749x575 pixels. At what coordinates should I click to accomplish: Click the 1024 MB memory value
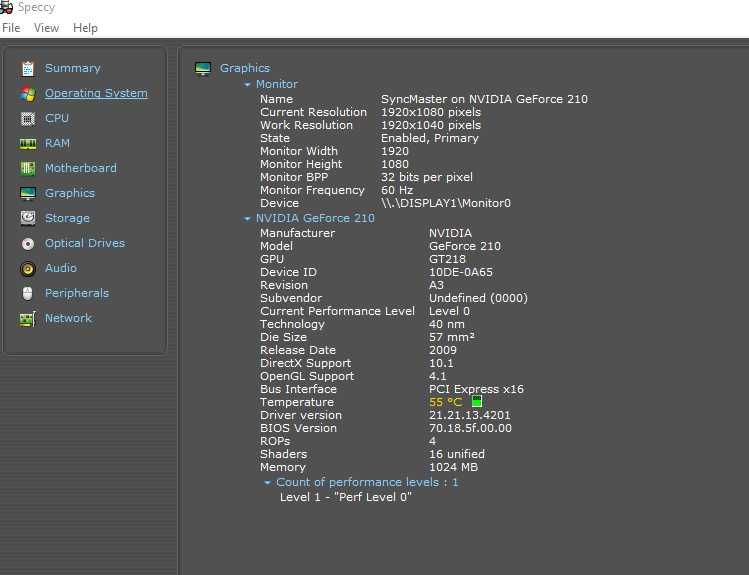click(x=453, y=467)
